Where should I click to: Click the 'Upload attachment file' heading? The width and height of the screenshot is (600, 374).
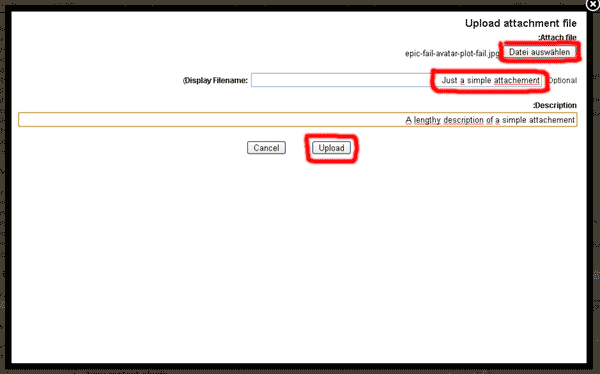[520, 23]
